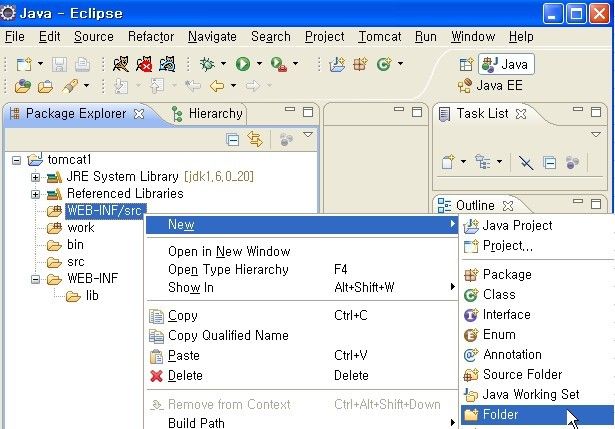Click the New Java Package toolbar icon
Image resolution: width=615 pixels, height=429 pixels.
(360, 64)
